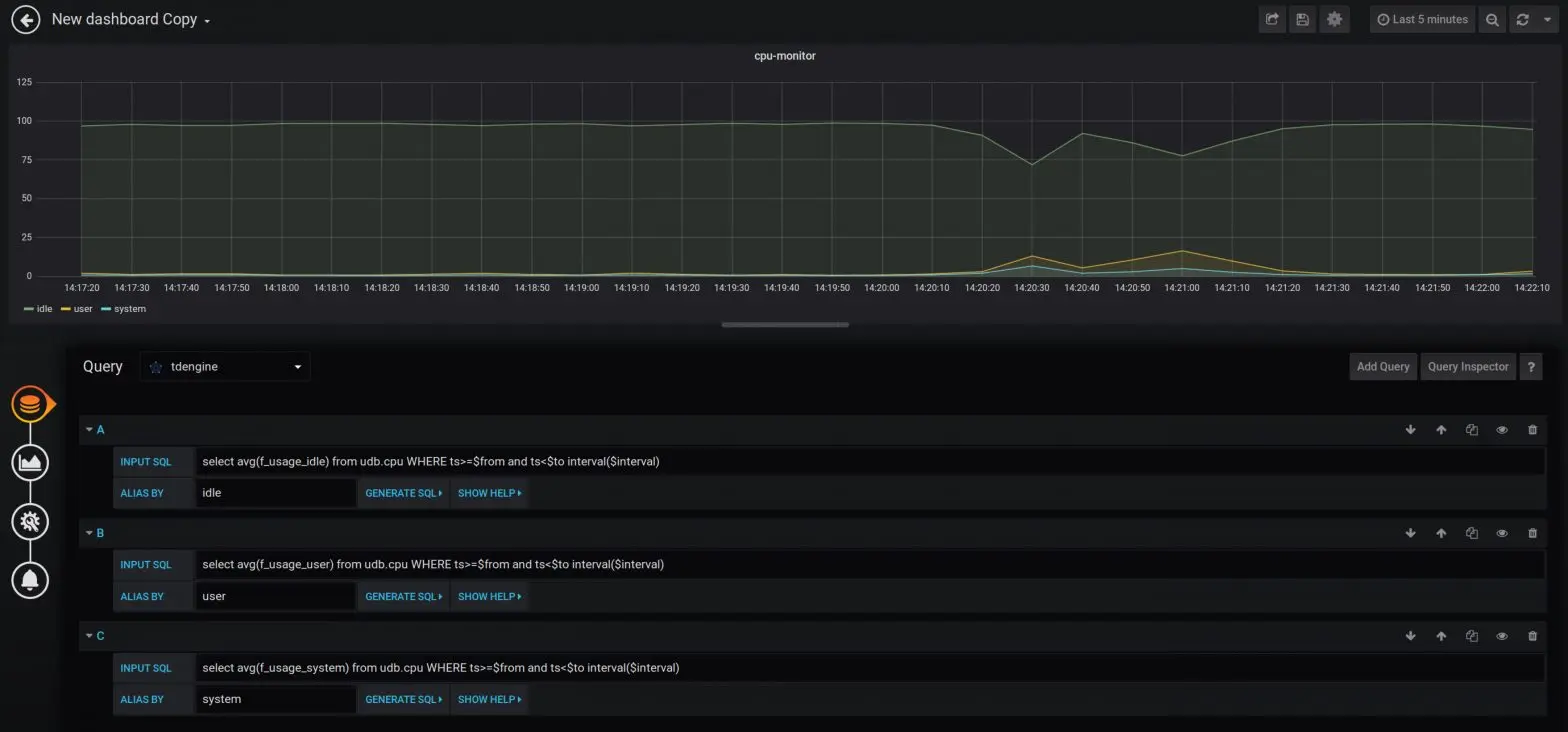This screenshot has width=1568, height=732.
Task: Open Query Inspector
Action: coord(1467,366)
